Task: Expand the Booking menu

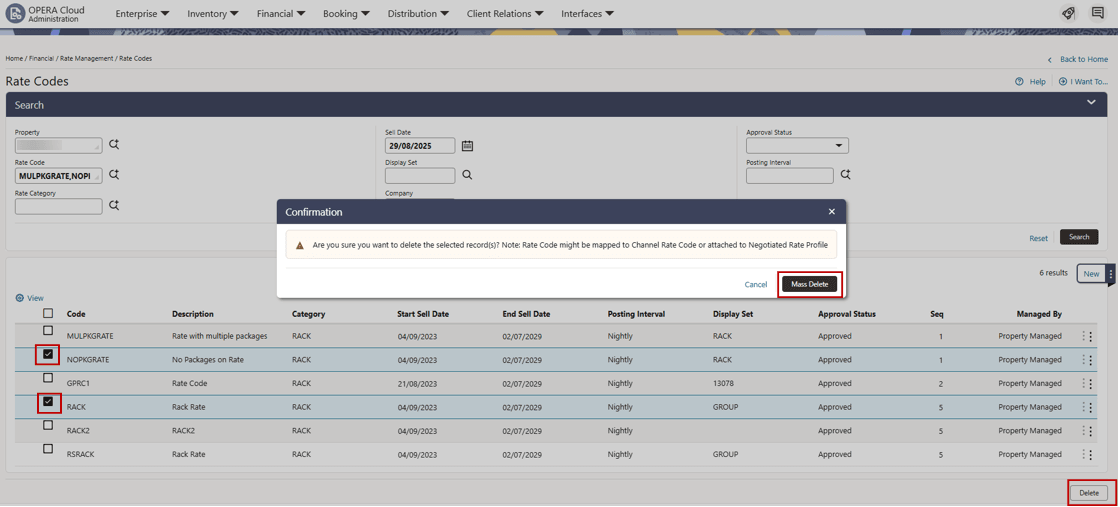Action: coord(346,14)
